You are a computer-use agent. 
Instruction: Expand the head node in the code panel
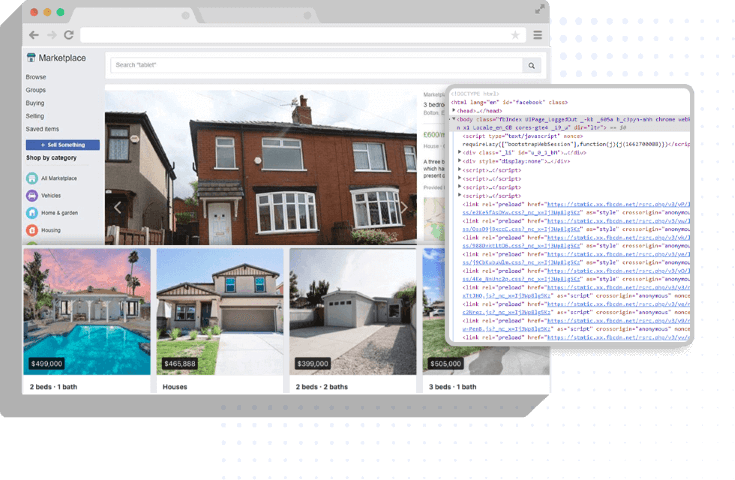[454, 111]
